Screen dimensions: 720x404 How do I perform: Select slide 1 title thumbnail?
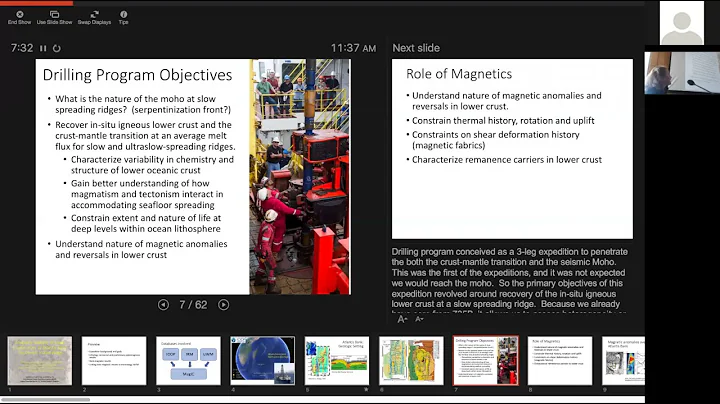40,361
